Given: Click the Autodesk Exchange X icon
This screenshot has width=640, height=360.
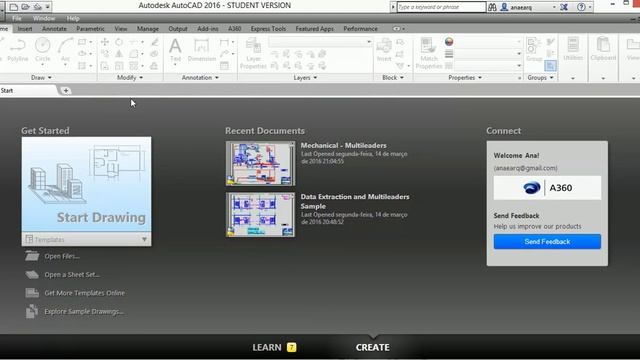Looking at the screenshot, I should click(x=564, y=7).
